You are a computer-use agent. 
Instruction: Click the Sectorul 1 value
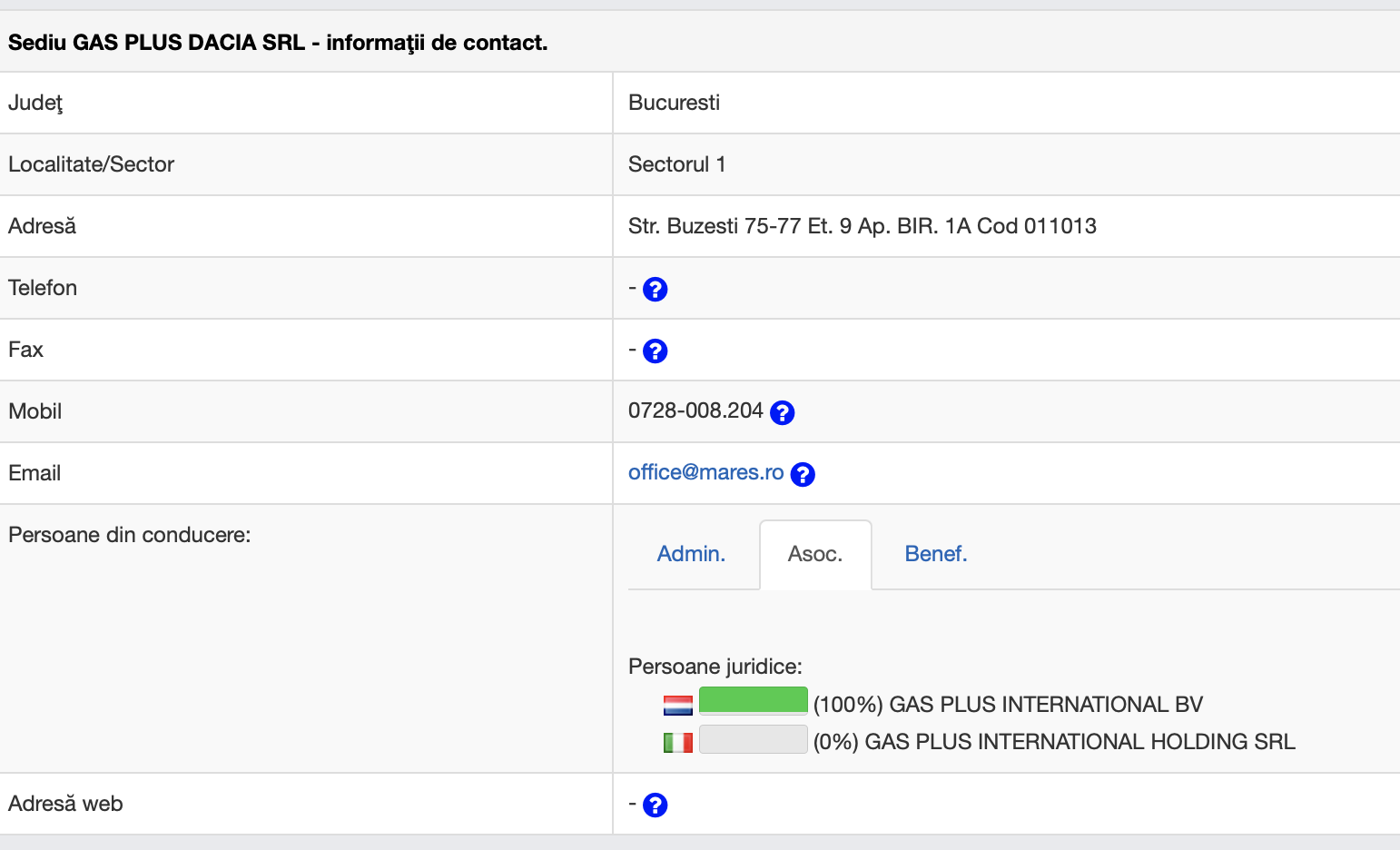pyautogui.click(x=676, y=164)
